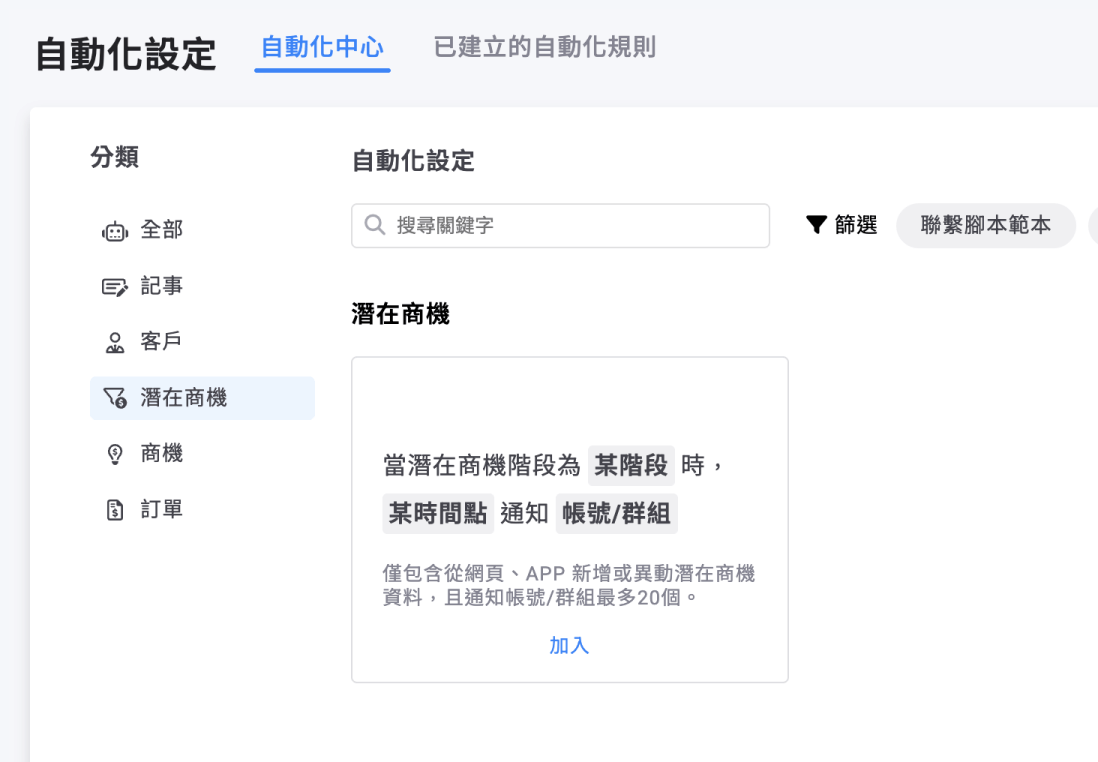Open the 某時間點 time selector
1098x762 pixels.
[x=437, y=513]
